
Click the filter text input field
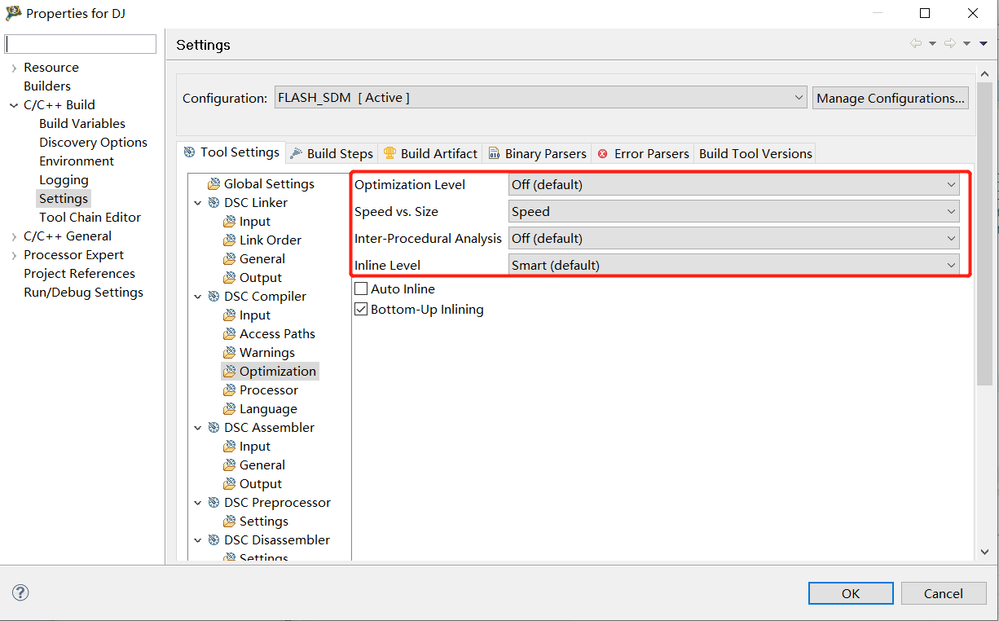[81, 44]
